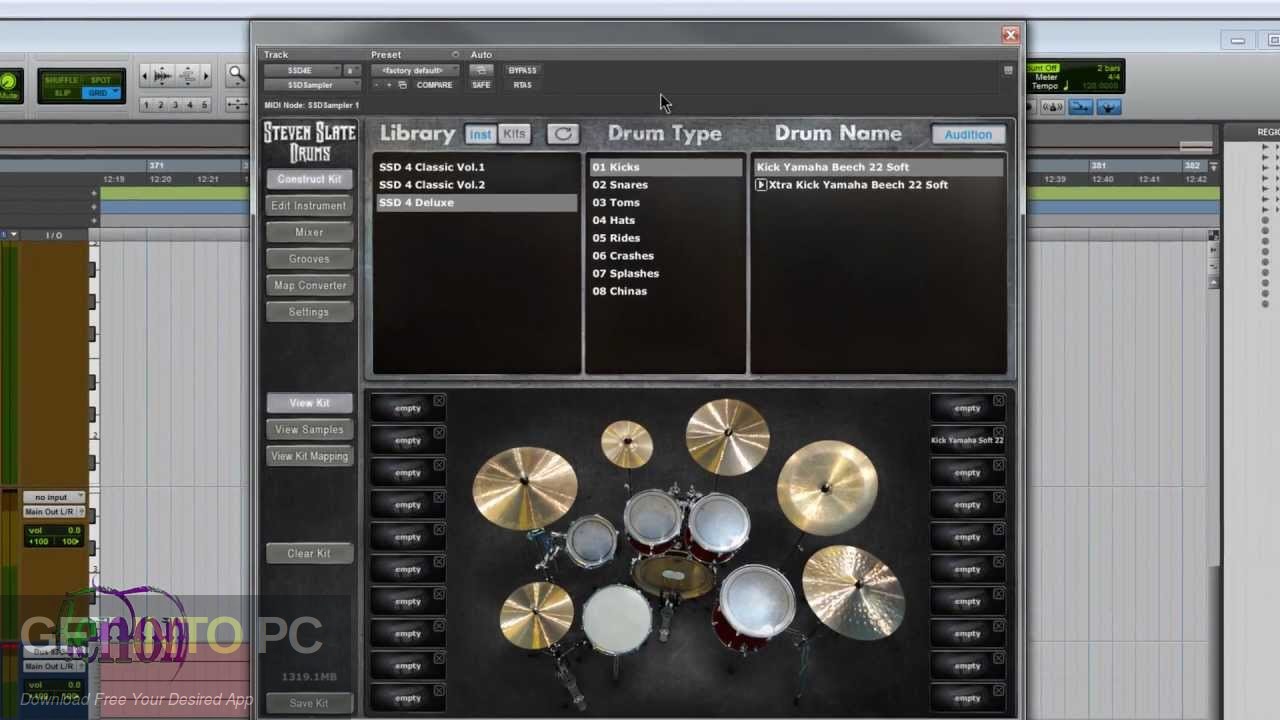1280x720 pixels.
Task: Click the automation enable icon under Auto
Action: [481, 70]
